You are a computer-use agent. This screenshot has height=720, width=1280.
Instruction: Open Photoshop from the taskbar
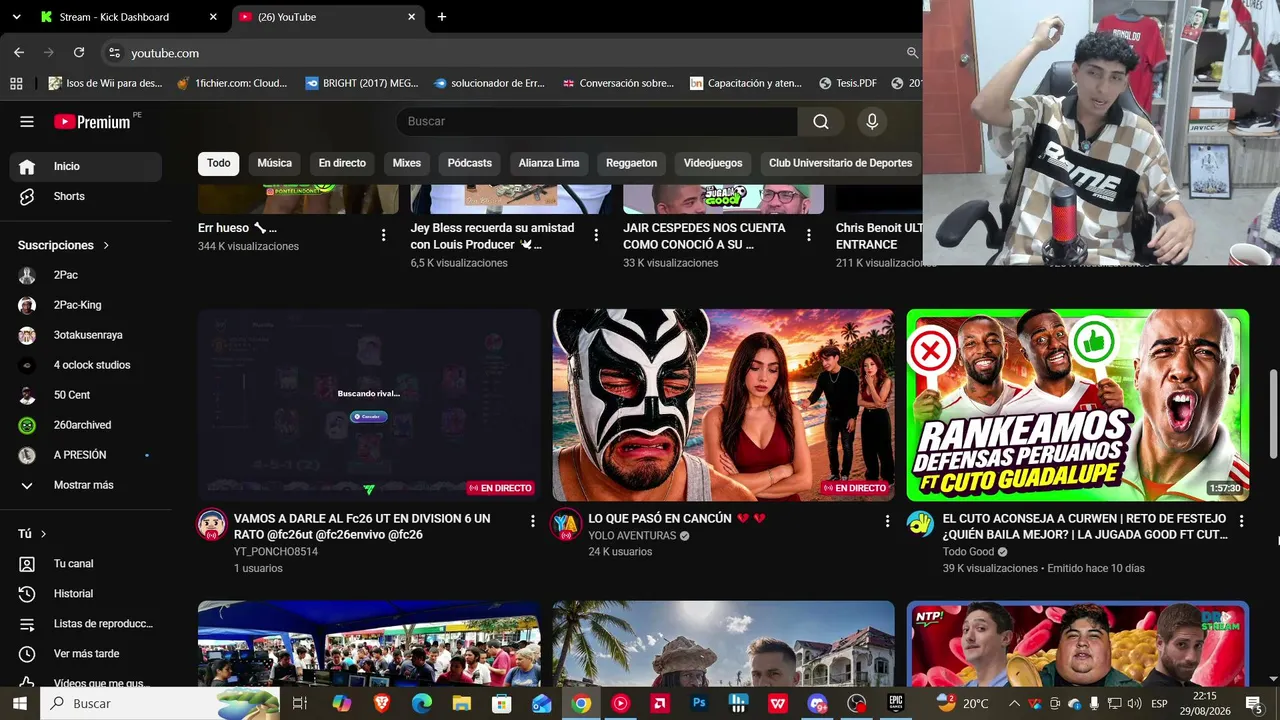click(699, 704)
